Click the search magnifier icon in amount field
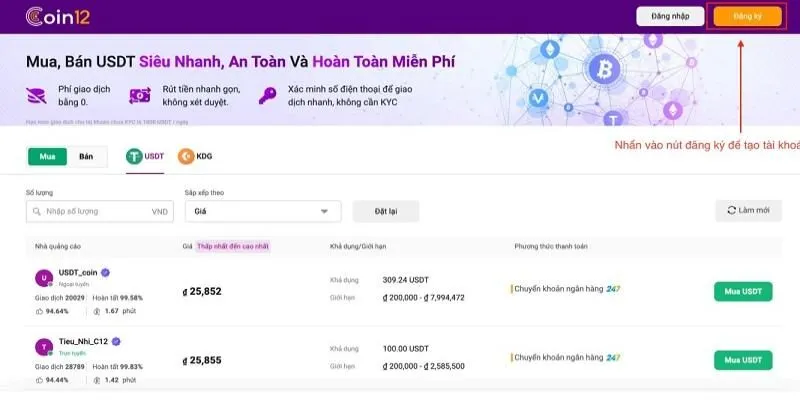Screen dimensions: 800x400 [x=37, y=211]
